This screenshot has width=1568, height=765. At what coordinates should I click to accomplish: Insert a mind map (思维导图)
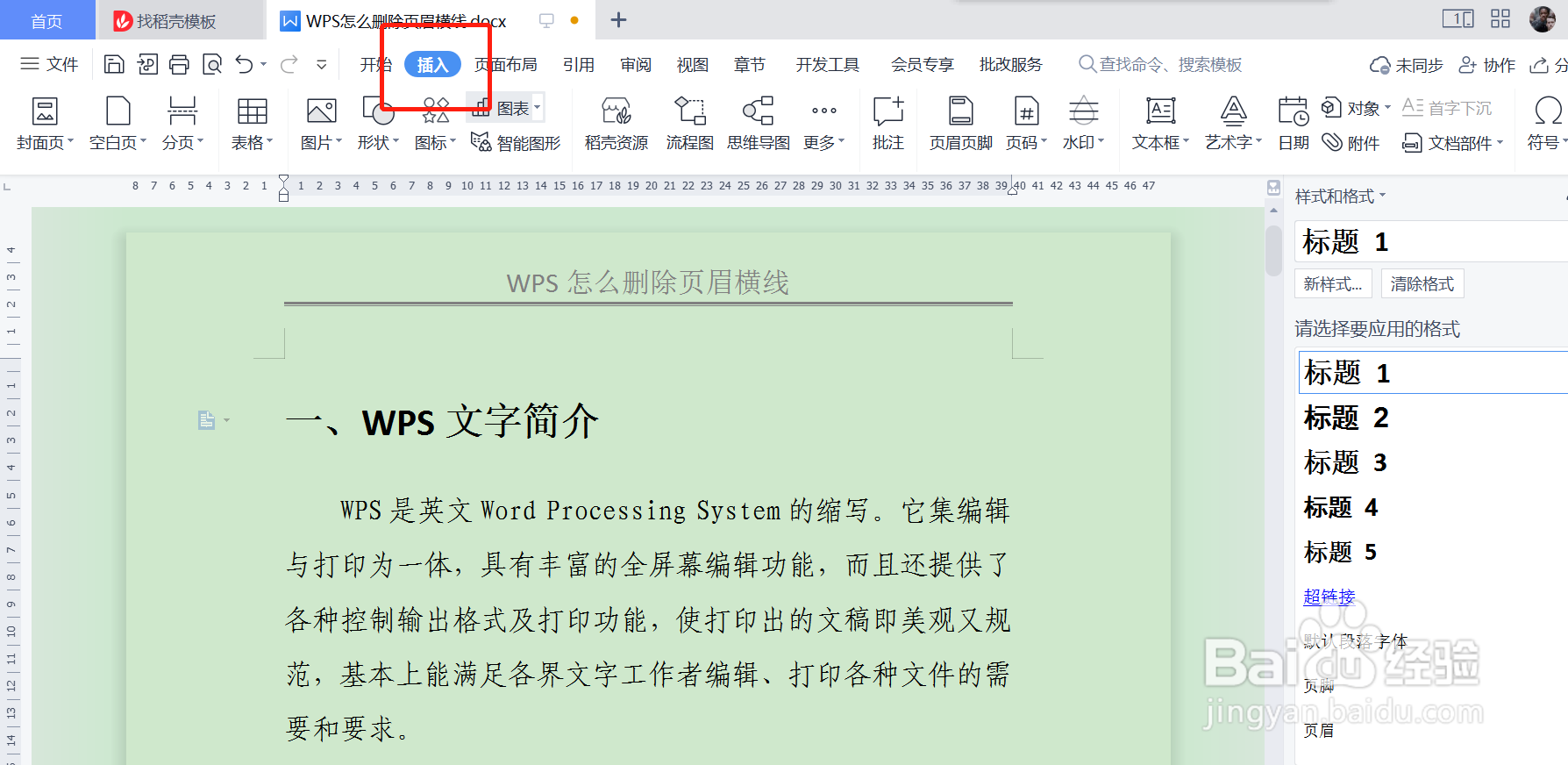759,123
